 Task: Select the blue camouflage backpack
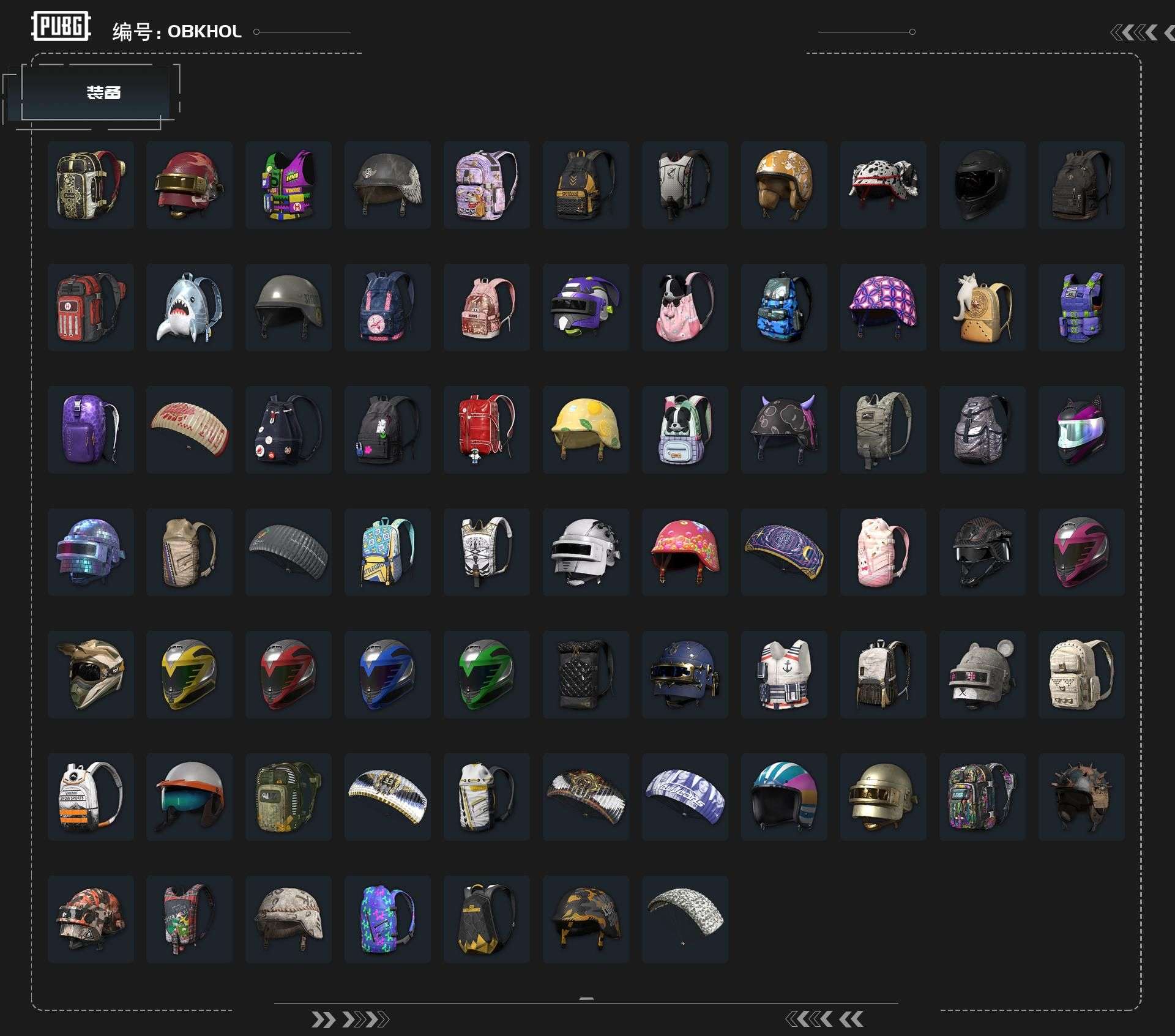(x=785, y=307)
